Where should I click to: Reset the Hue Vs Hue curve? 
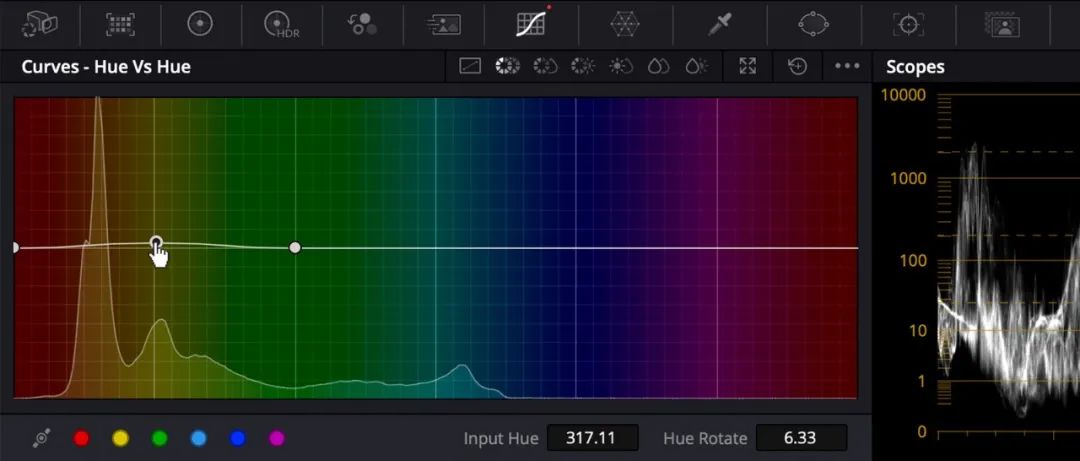tap(797, 66)
